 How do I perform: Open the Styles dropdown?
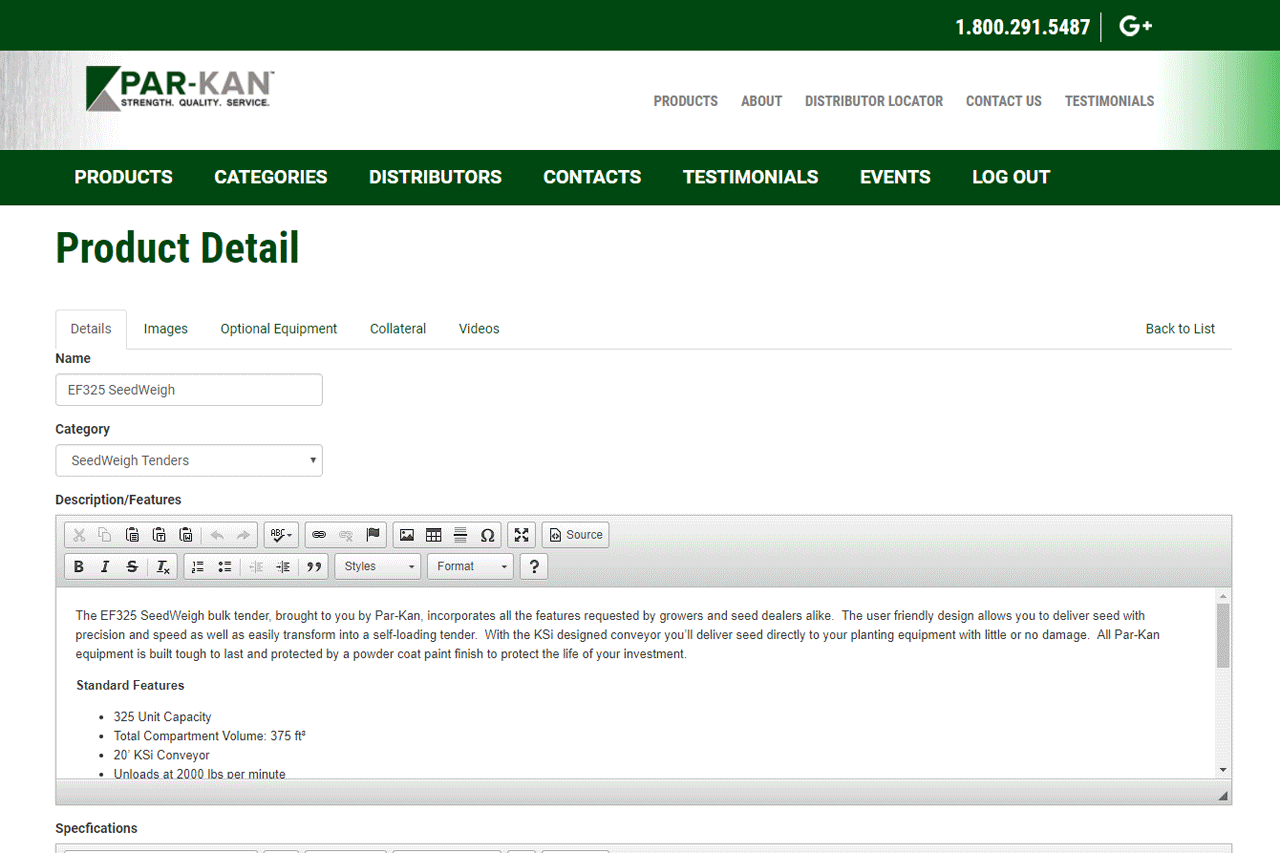379,567
